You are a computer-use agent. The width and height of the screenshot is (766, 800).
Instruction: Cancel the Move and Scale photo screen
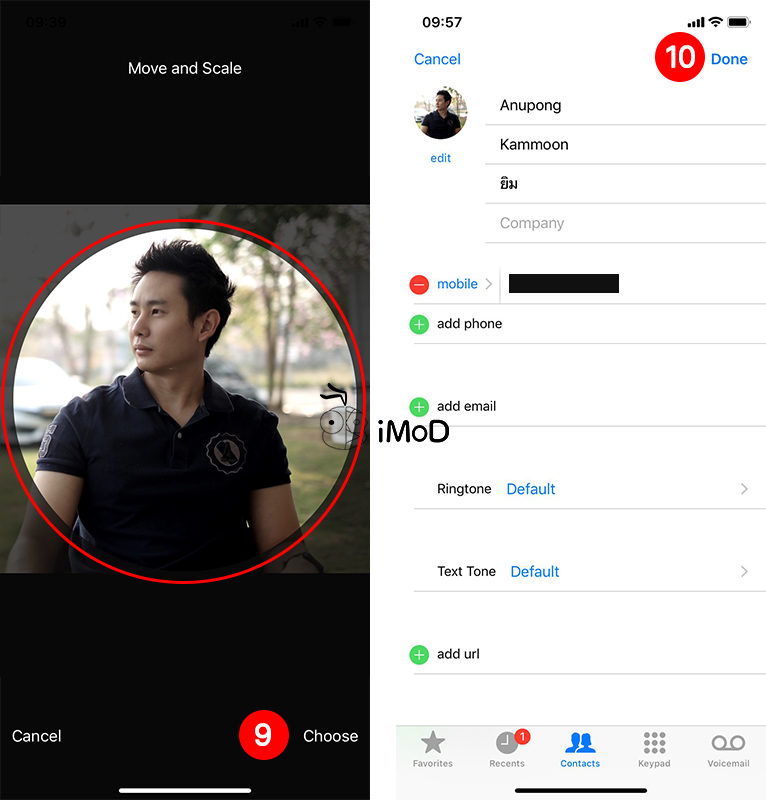(37, 736)
